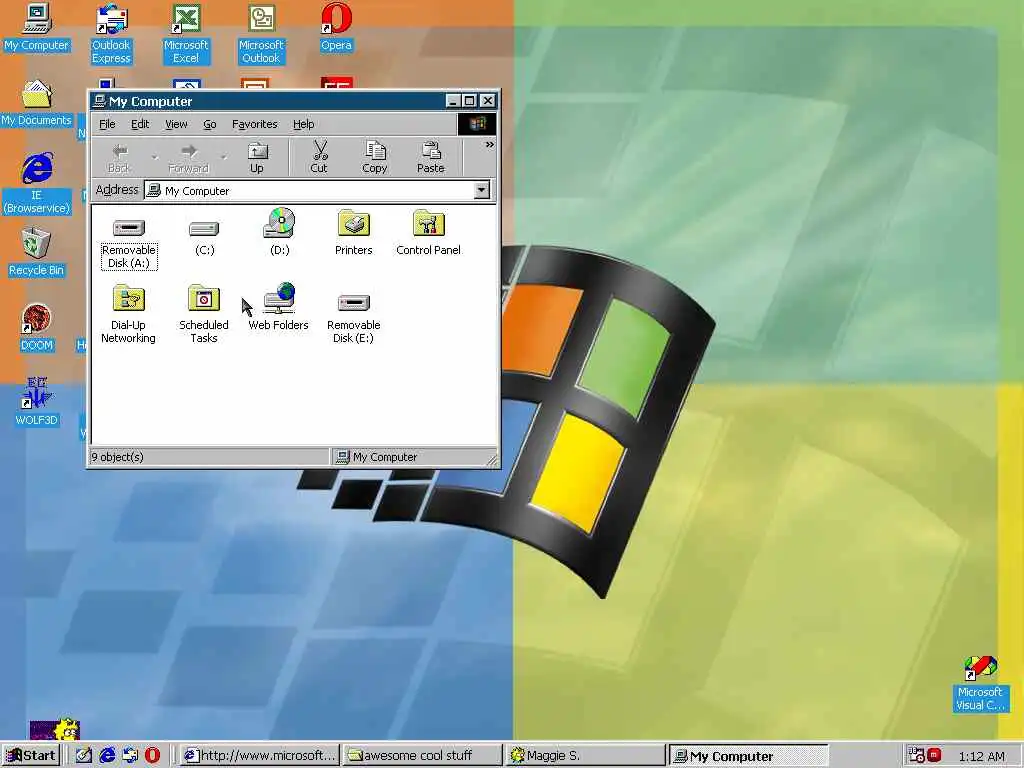Screen dimensions: 1024x768
Task: Select Removable Disk (E:) in My Computer
Action: [x=353, y=319]
